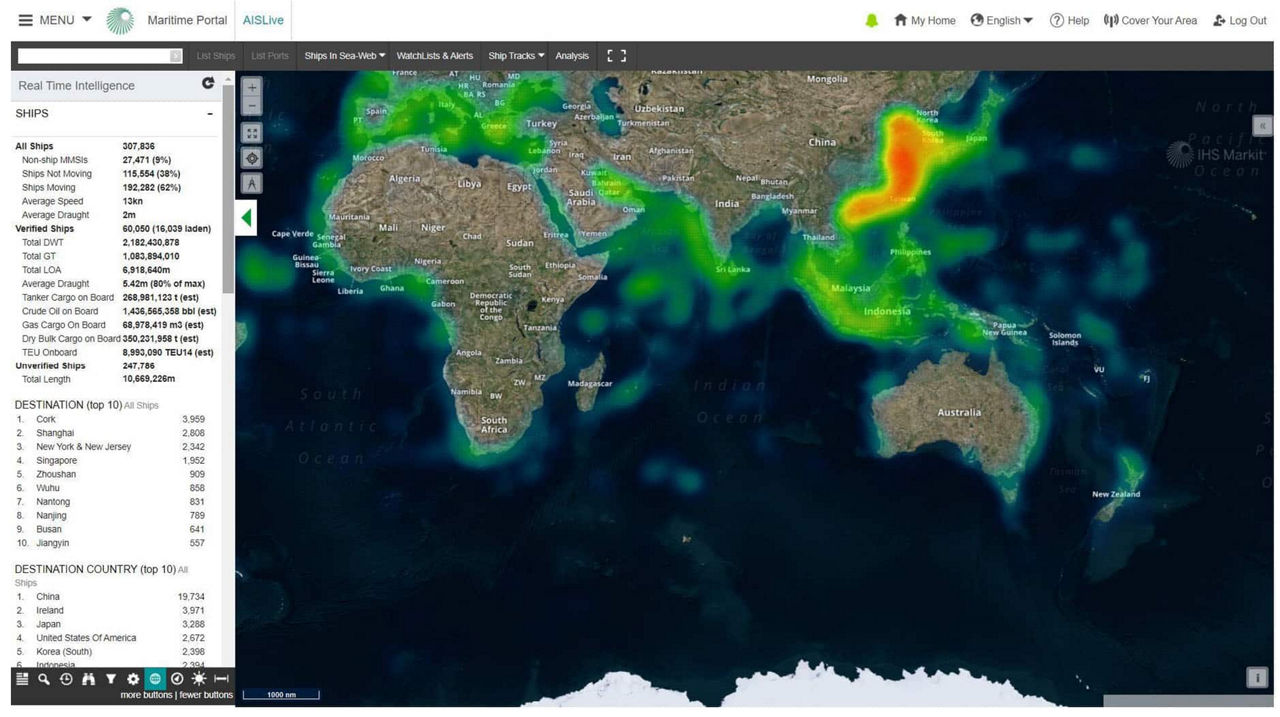Open the WatchLists & Alerts menu

click(435, 56)
